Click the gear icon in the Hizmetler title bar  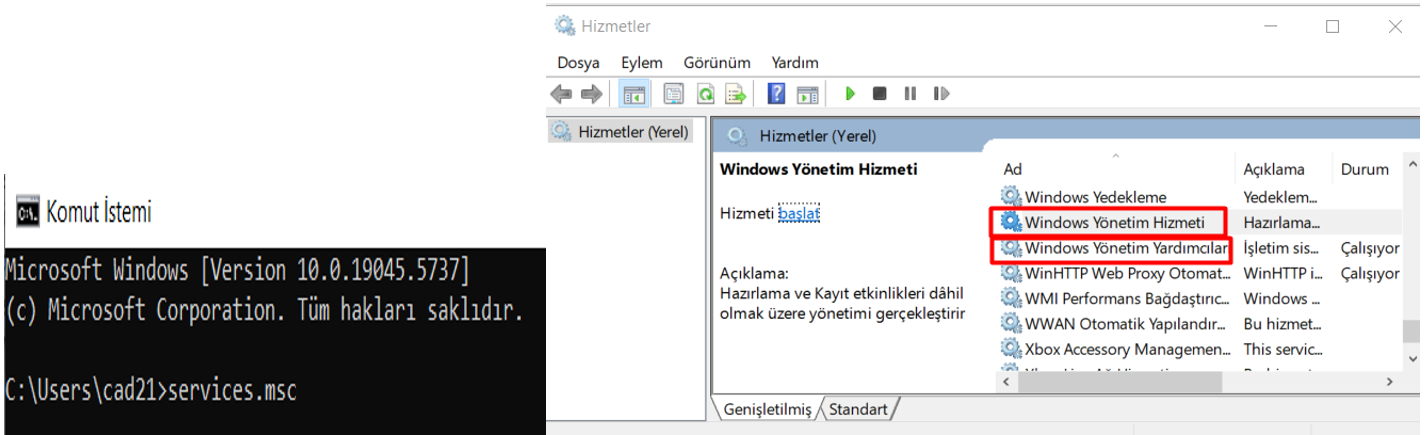pos(564,26)
